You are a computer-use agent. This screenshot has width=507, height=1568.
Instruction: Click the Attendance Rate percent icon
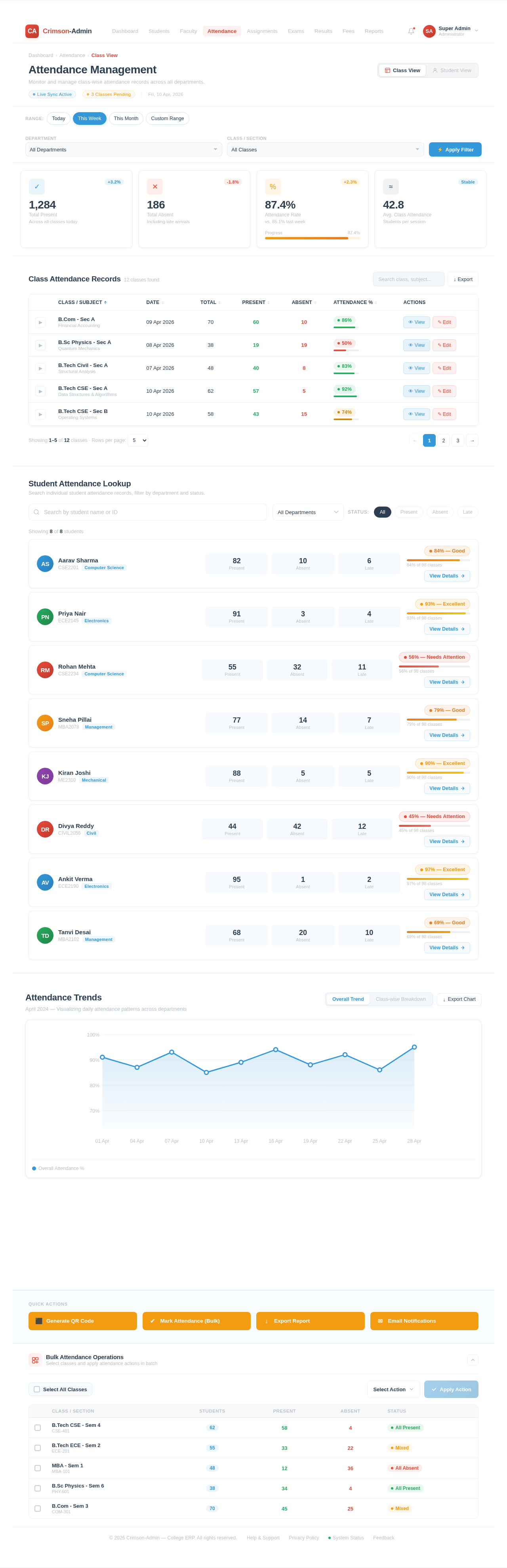[273, 187]
